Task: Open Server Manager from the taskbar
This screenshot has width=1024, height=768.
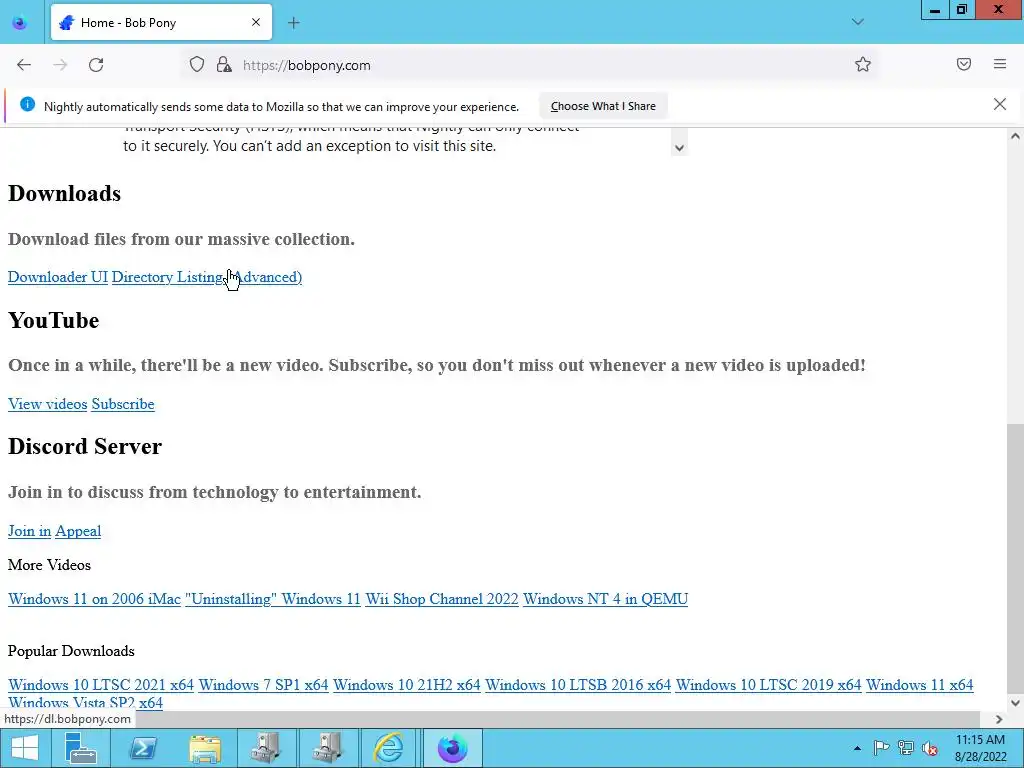Action: click(81, 748)
